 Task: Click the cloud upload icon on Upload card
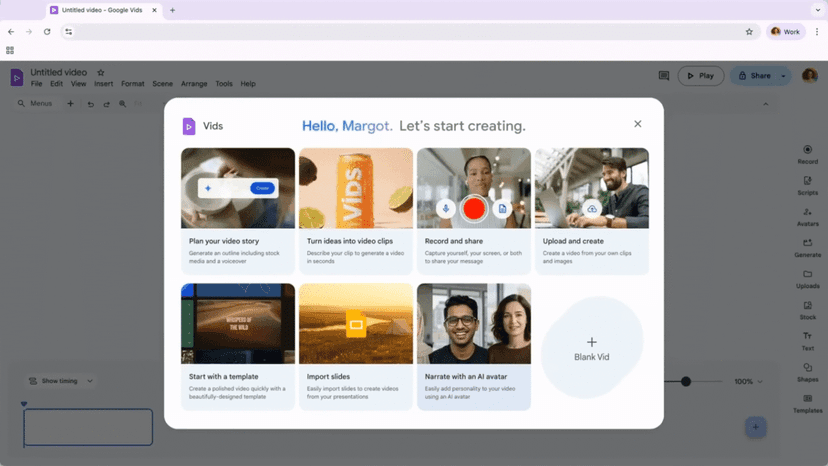(592, 208)
